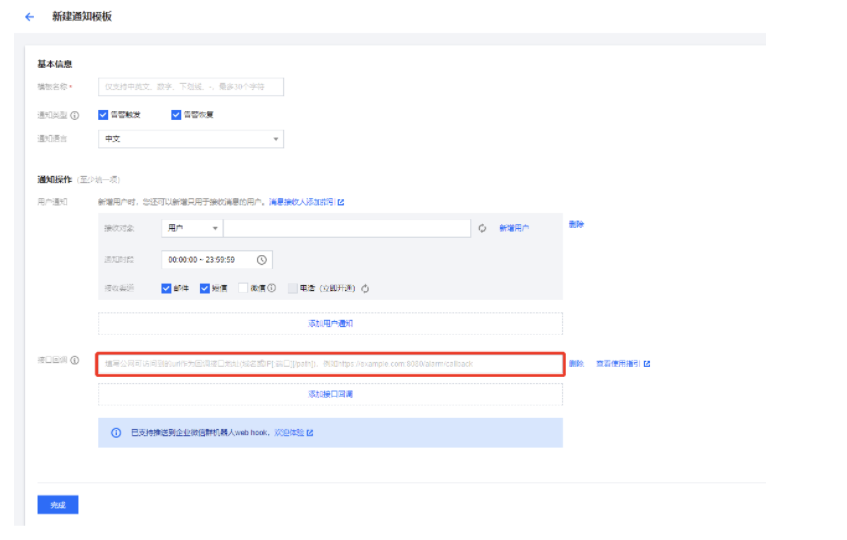847x540 pixels.
Task: Click delete link beside the callback URL field
Action: coord(576,364)
